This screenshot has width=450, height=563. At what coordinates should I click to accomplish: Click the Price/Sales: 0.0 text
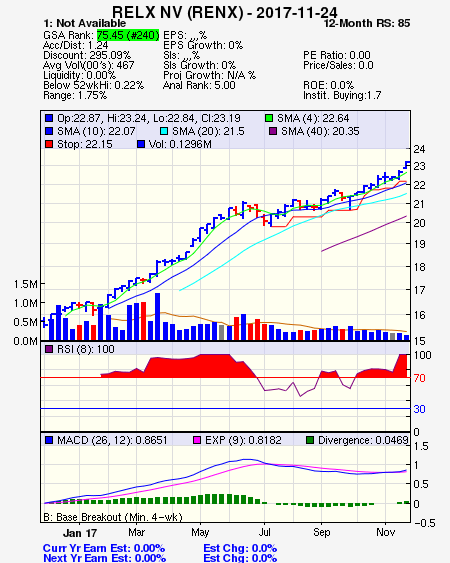pyautogui.click(x=338, y=65)
